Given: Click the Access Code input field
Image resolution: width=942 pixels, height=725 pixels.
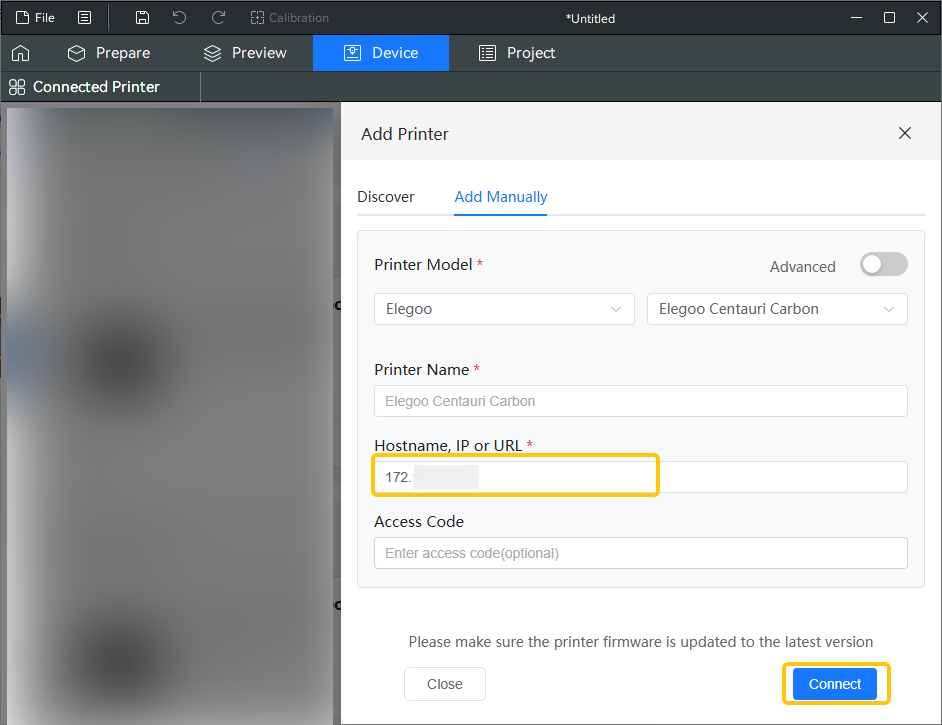Looking at the screenshot, I should pyautogui.click(x=640, y=553).
